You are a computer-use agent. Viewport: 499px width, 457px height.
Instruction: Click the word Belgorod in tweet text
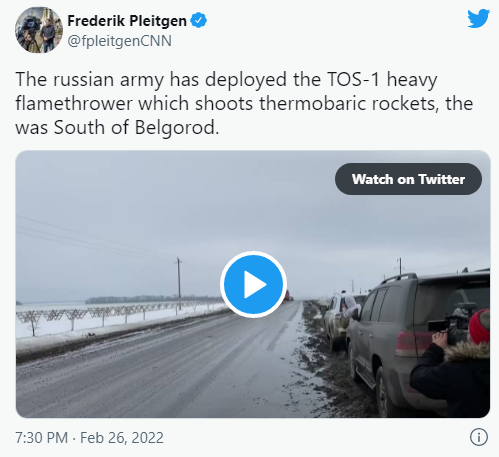[177, 127]
